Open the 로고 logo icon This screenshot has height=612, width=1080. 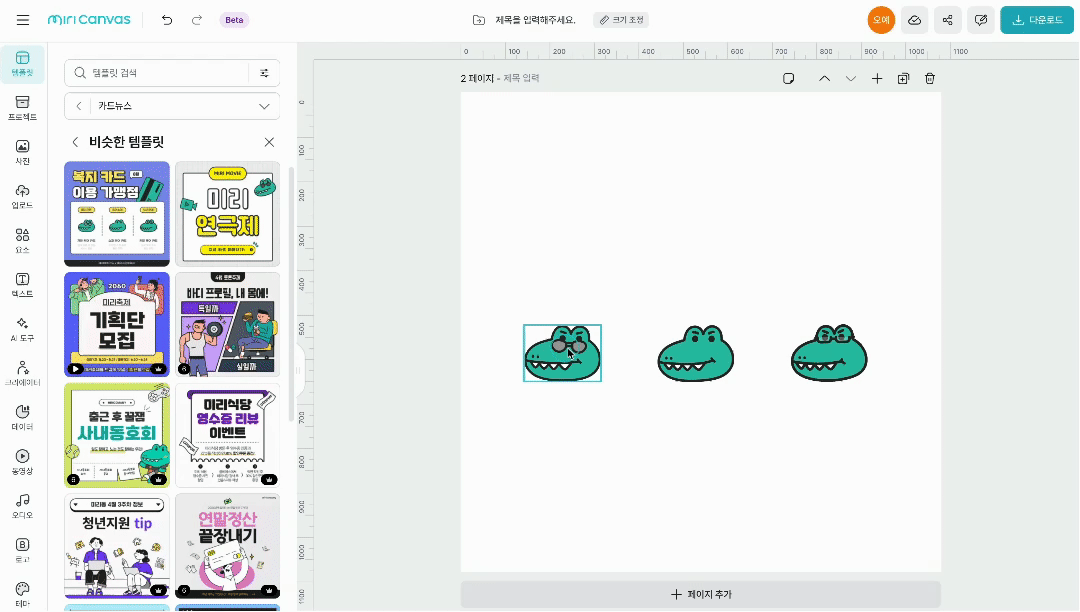(23, 550)
